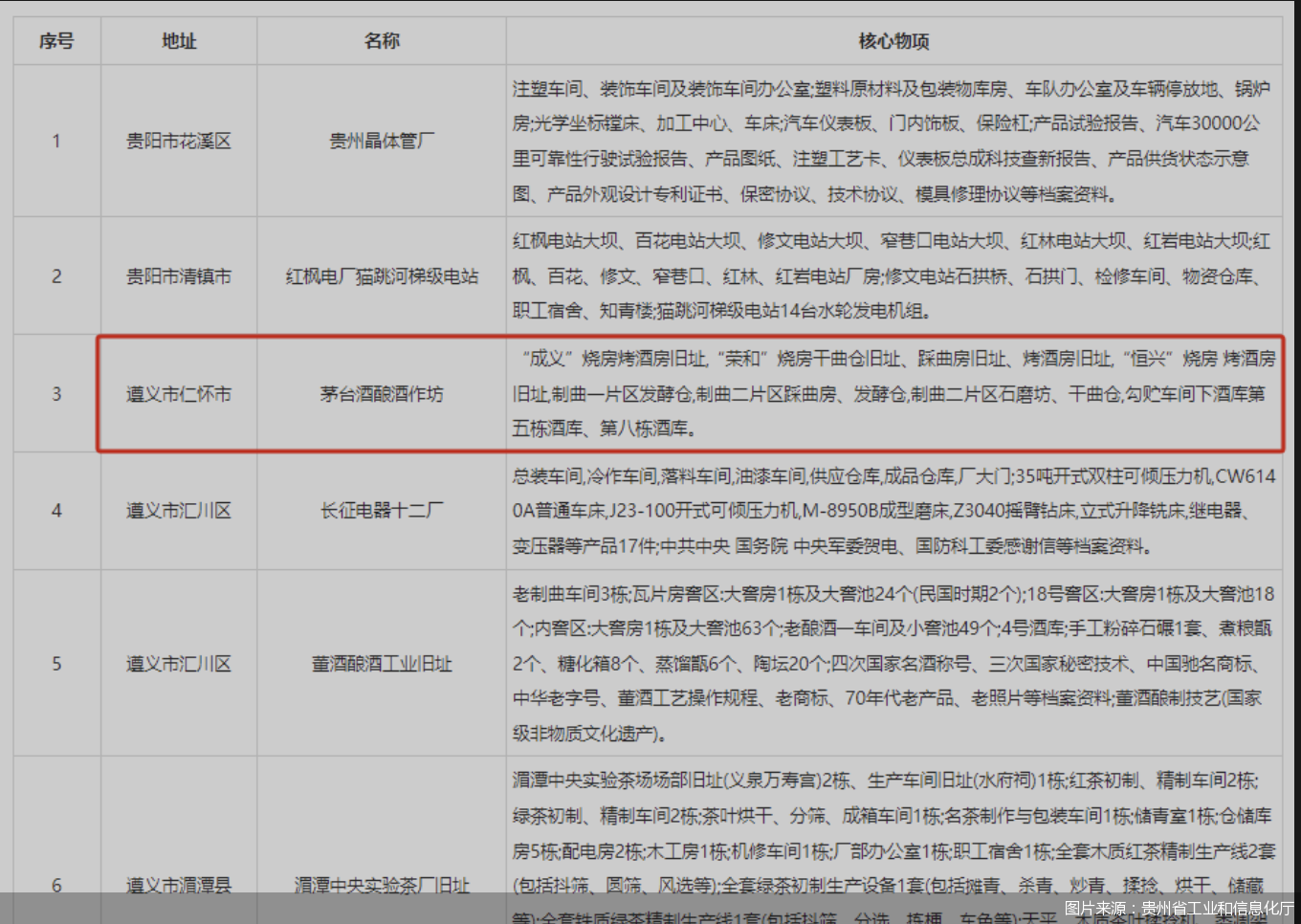The height and width of the screenshot is (924, 1301).
Task: Select row number 1 in the 序号 column
Action: click(56, 140)
